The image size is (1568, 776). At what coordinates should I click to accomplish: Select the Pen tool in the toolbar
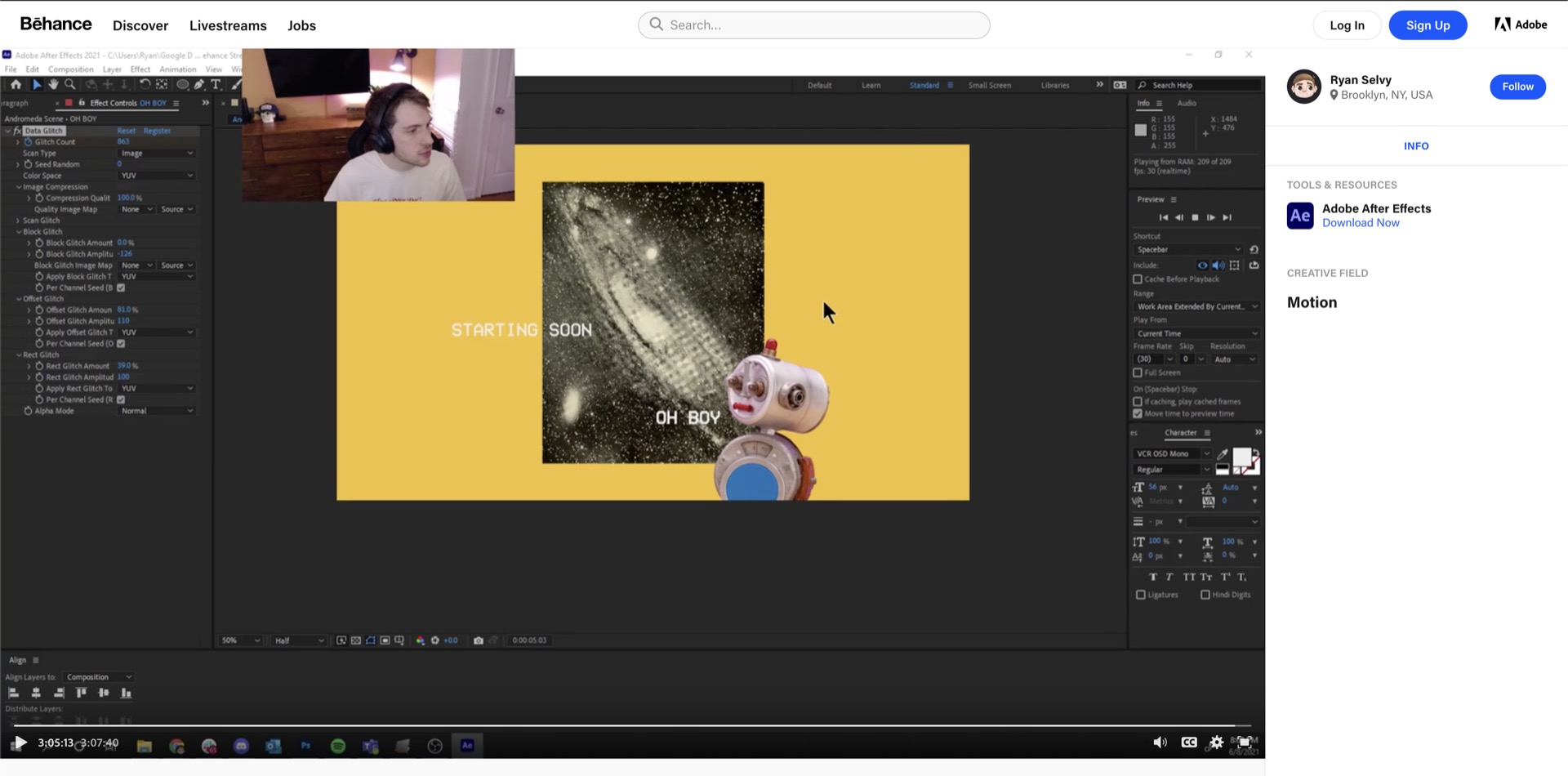199,85
